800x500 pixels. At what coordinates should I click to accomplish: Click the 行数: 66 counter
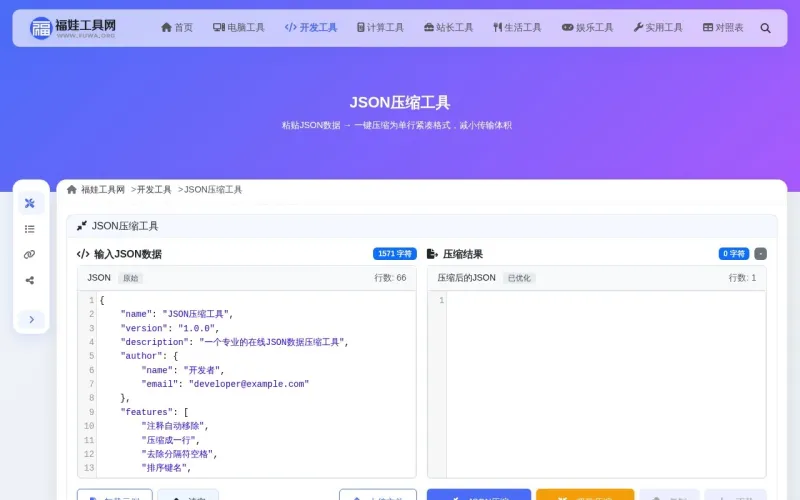(390, 278)
